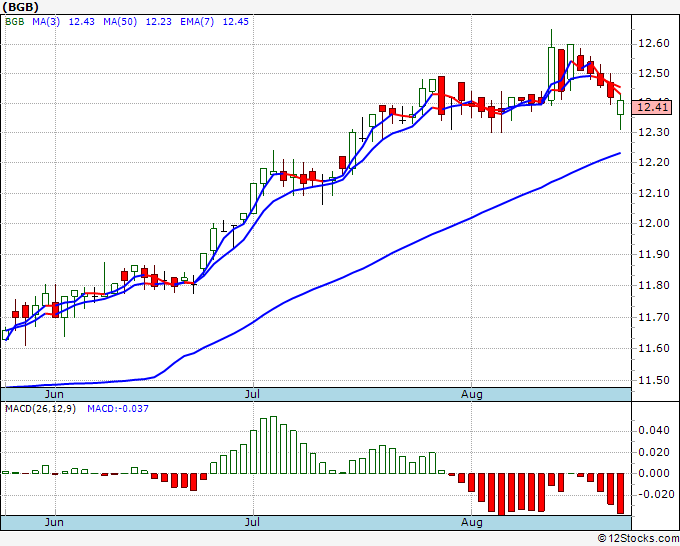
Task: Select the EMA(7) legend label
Action: pos(197,21)
